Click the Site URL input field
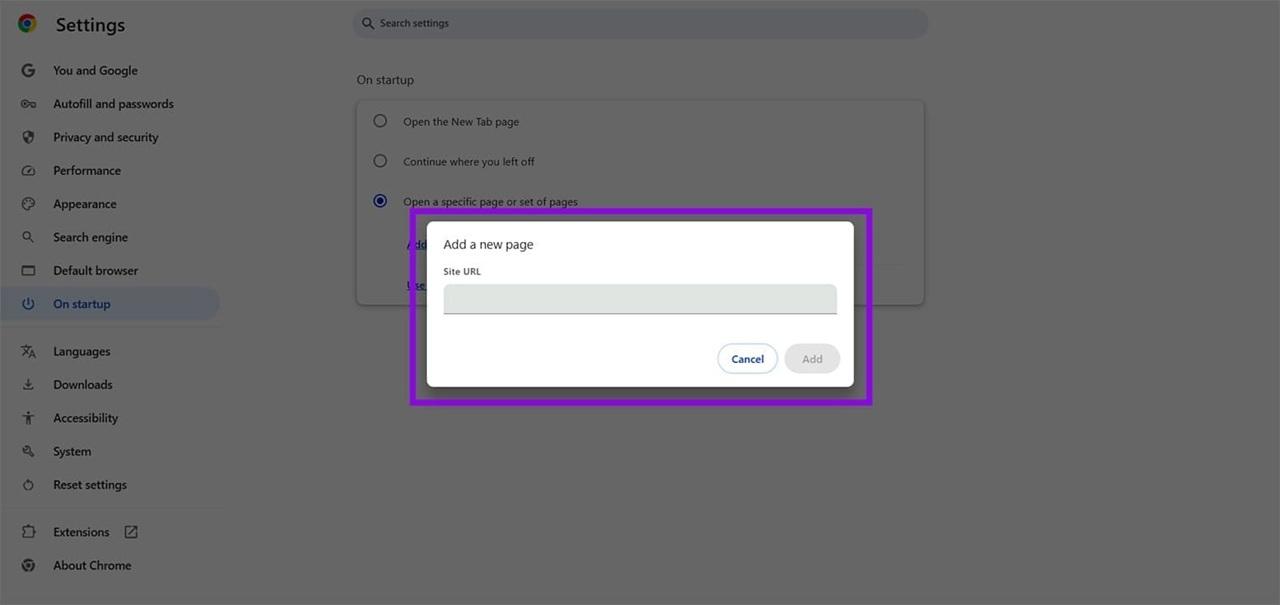Image resolution: width=1280 pixels, height=605 pixels. coord(640,299)
